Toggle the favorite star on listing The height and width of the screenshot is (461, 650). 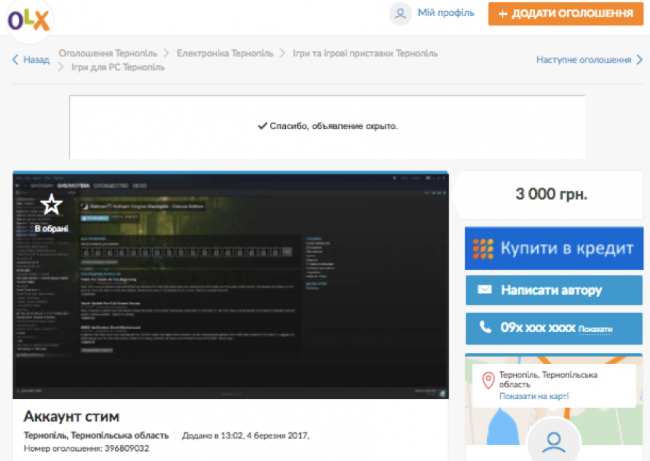[51, 205]
